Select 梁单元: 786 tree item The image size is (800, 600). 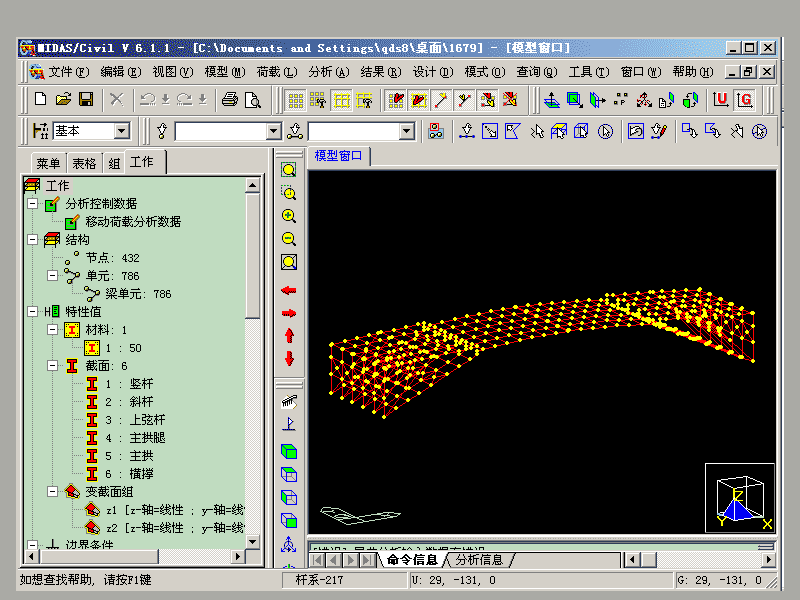(x=138, y=294)
